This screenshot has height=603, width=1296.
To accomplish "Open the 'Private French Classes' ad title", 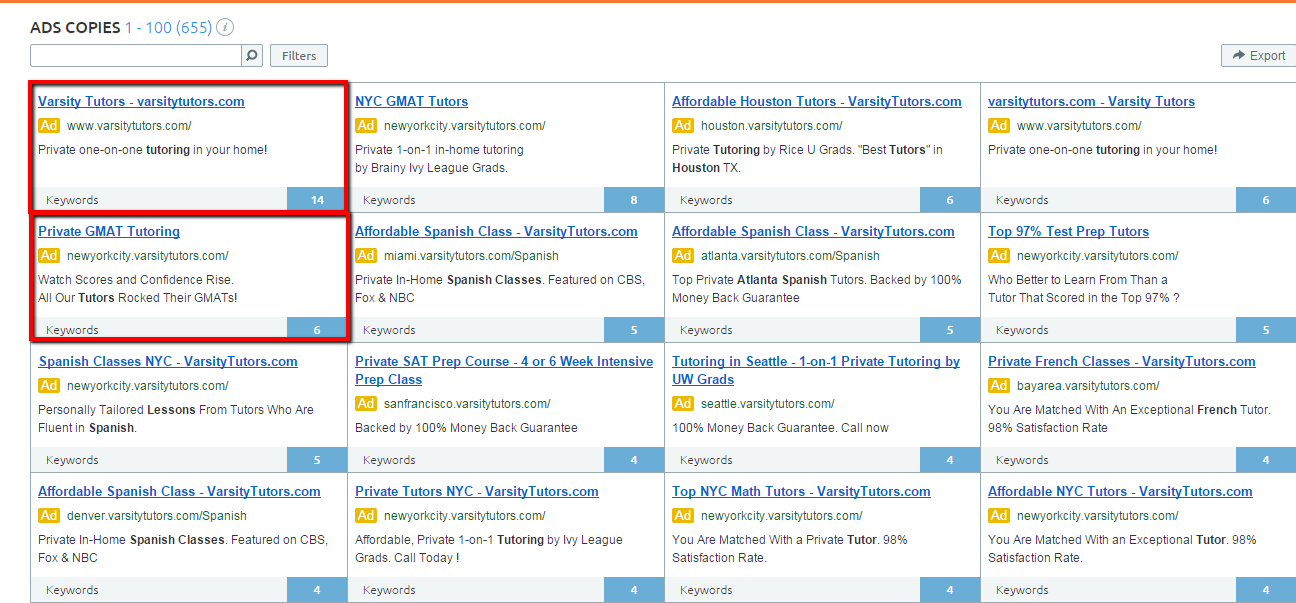I will [x=1122, y=361].
